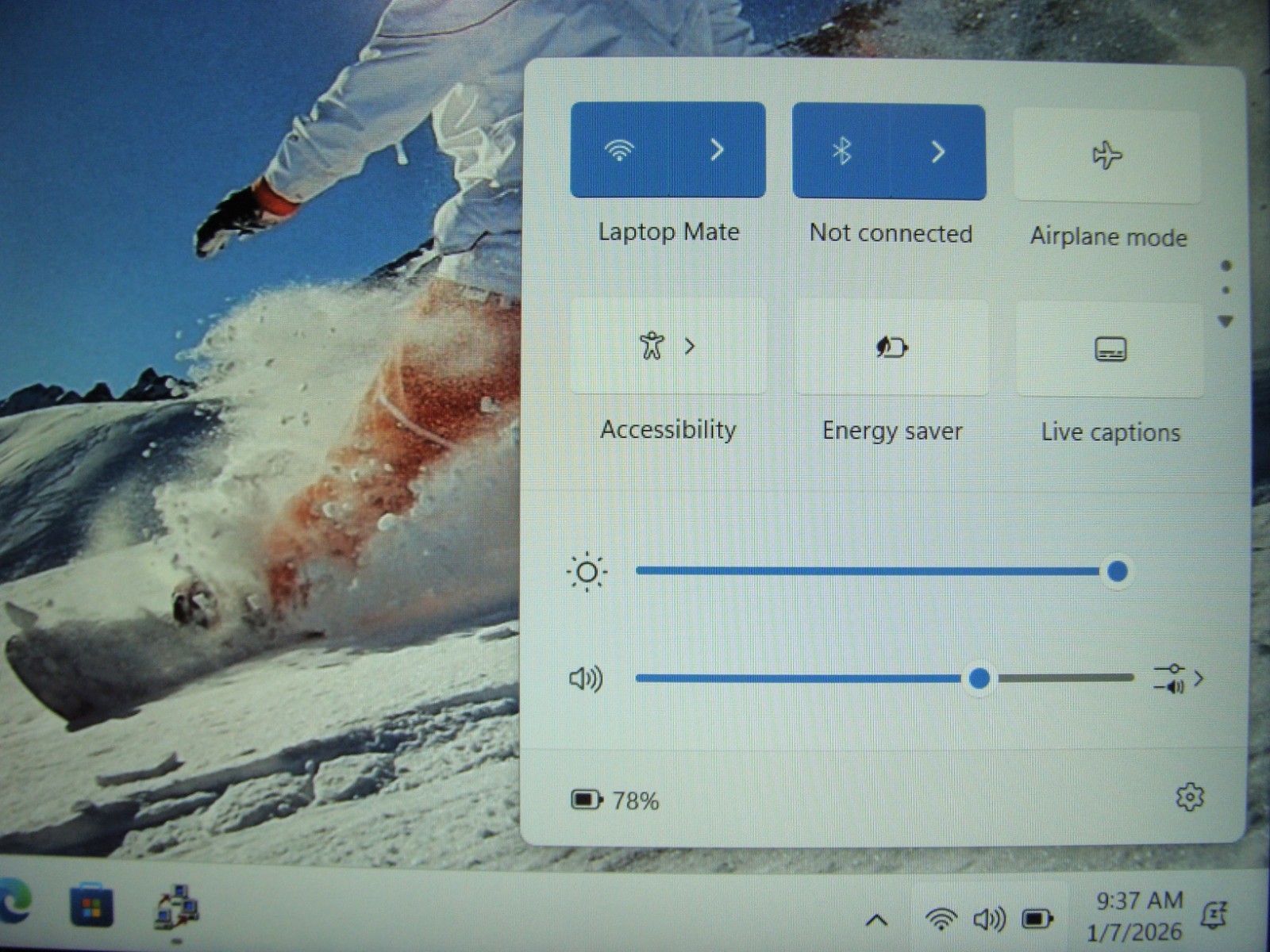Open the Accessibility options chevron
Screen dimensions: 1270x952
tap(690, 346)
